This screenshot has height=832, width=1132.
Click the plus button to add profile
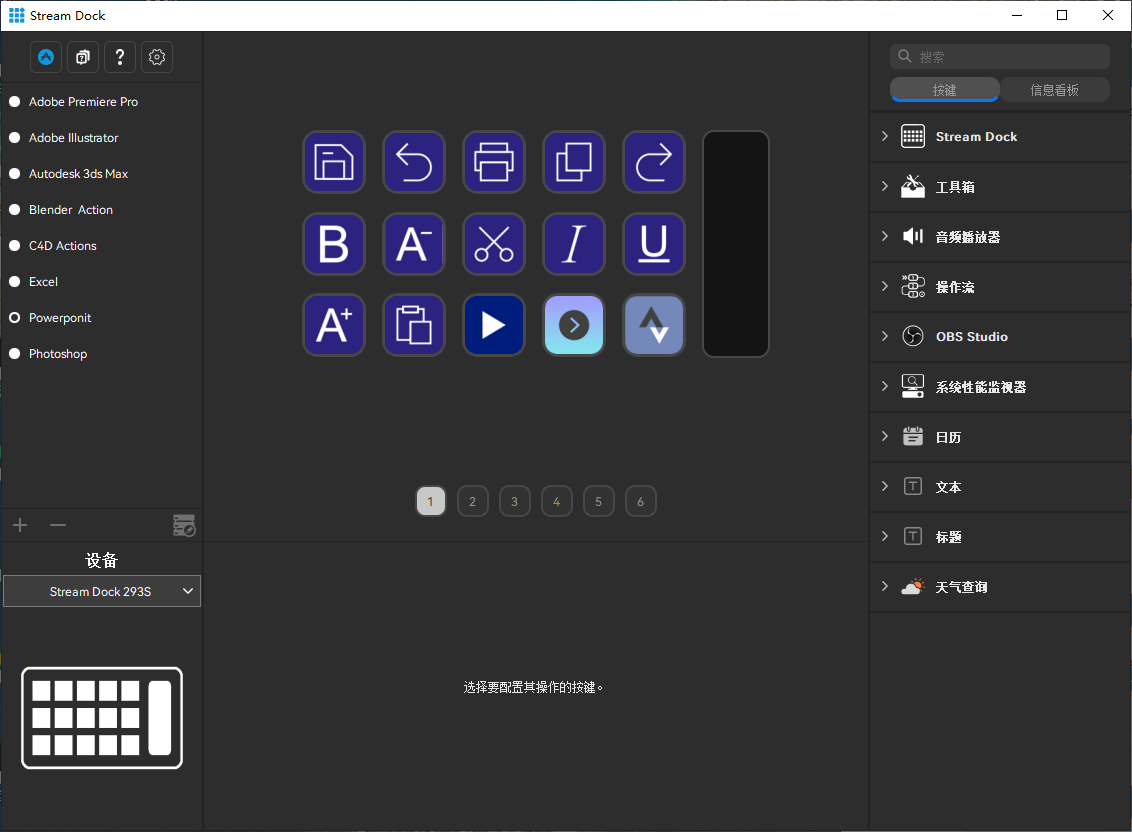pyautogui.click(x=20, y=525)
